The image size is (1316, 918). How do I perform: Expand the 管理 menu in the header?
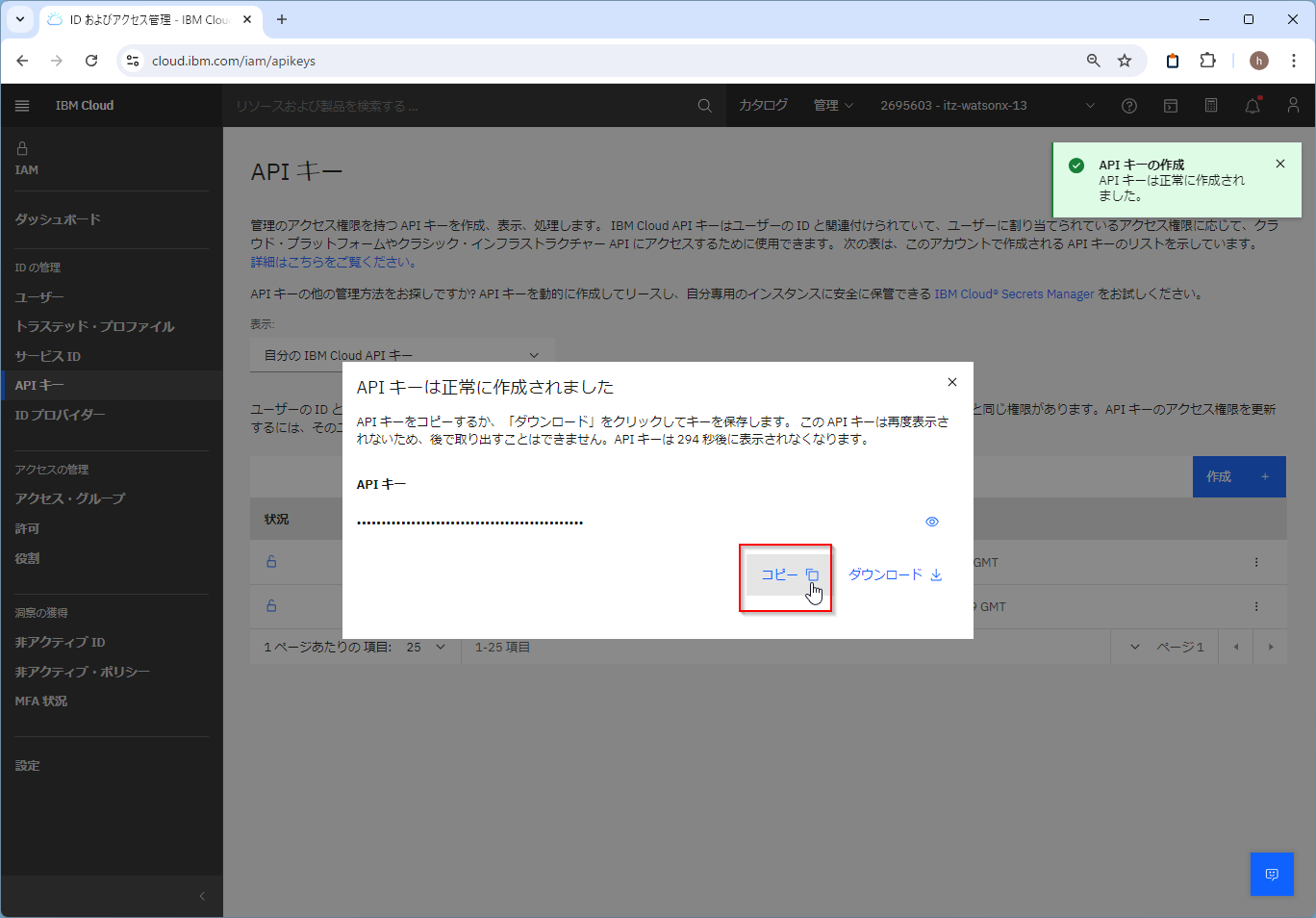point(833,106)
